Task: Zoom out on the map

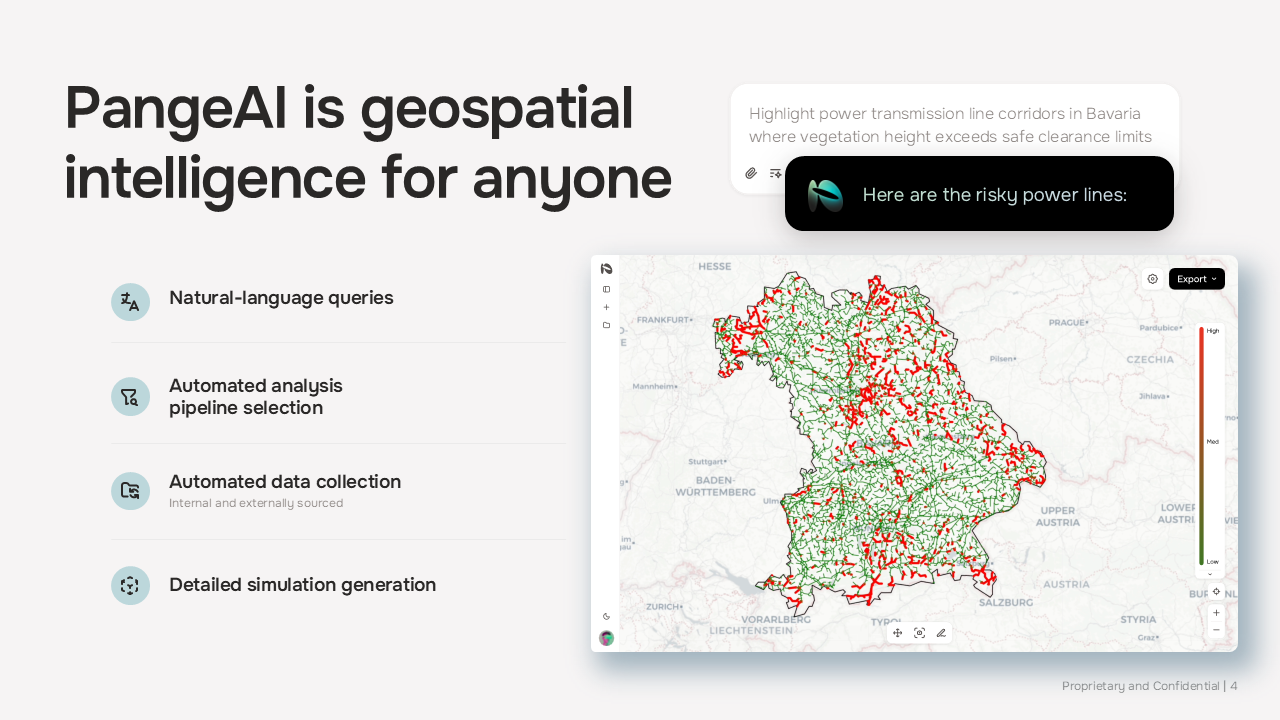Action: [x=1216, y=630]
